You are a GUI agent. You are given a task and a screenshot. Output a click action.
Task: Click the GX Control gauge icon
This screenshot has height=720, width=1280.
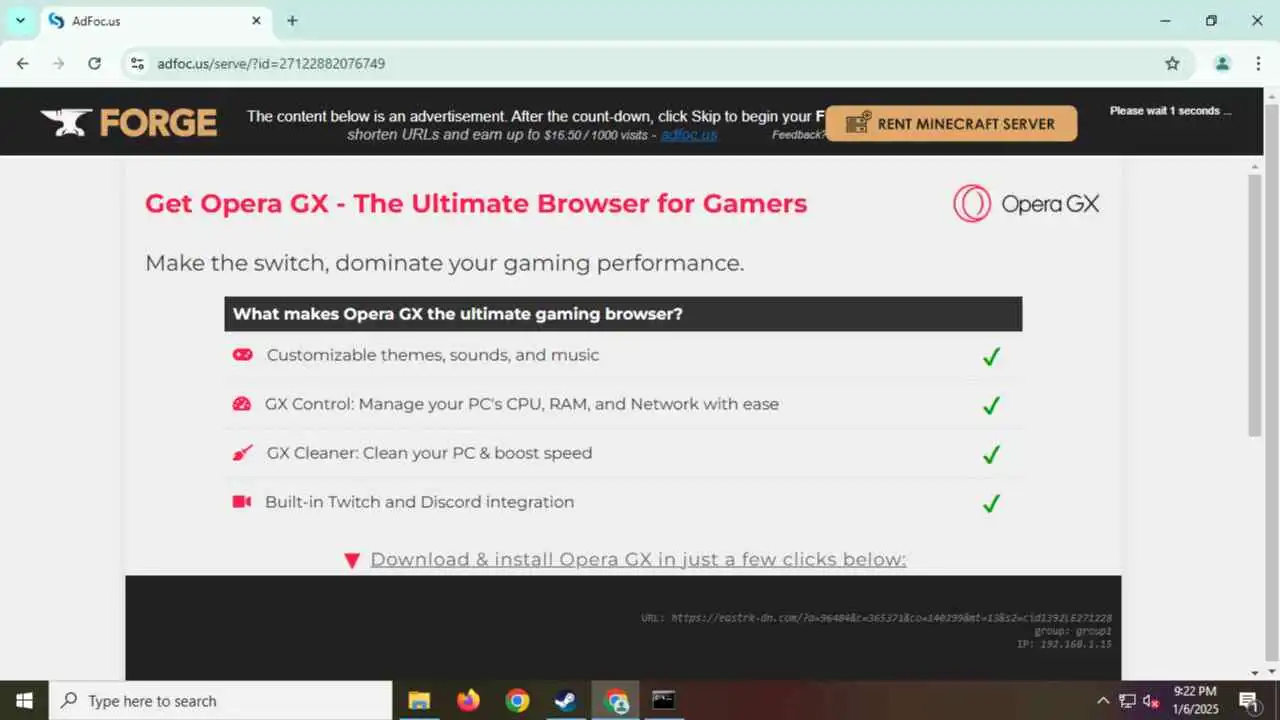click(x=241, y=404)
